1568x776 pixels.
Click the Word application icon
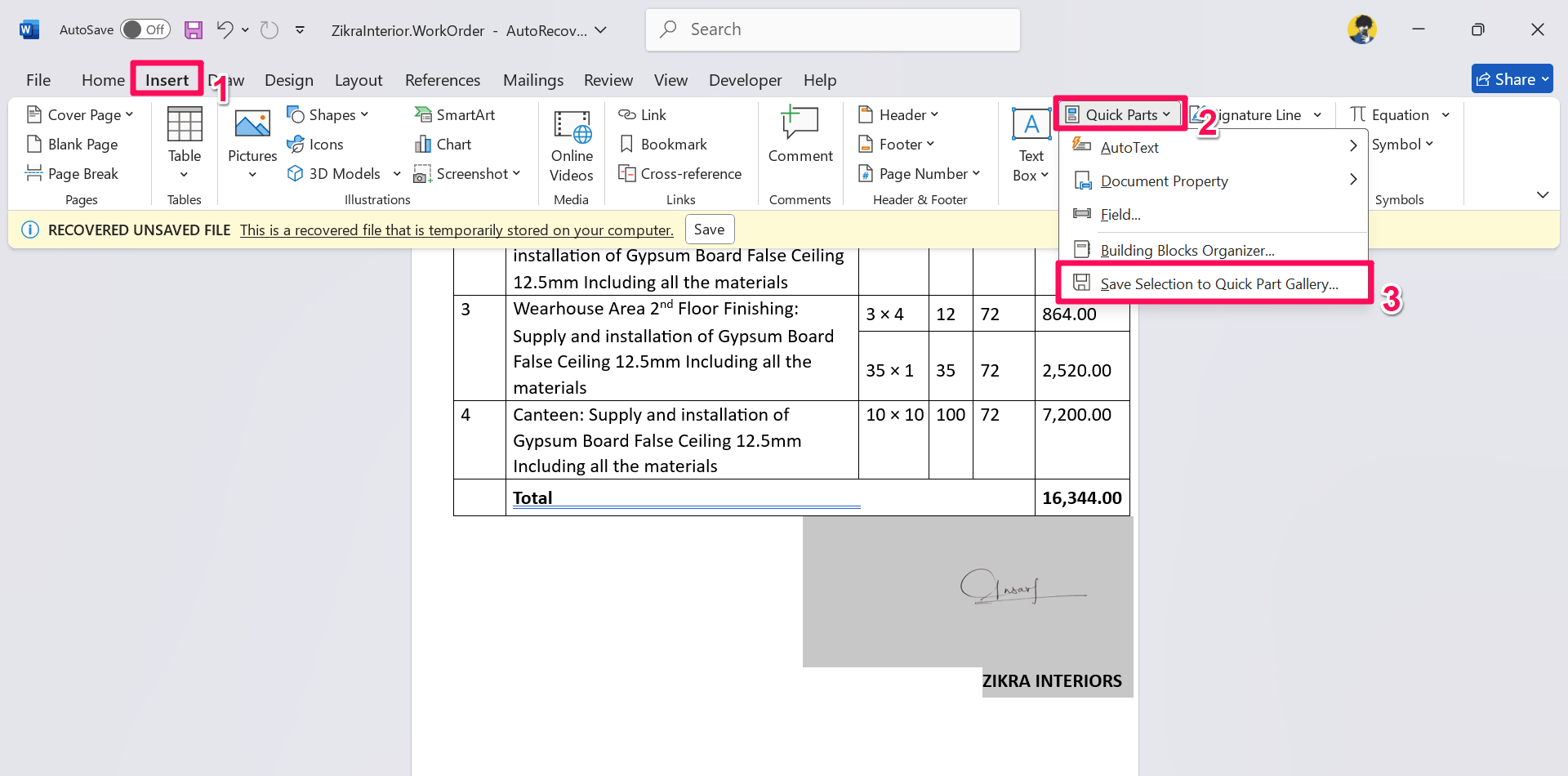click(x=29, y=30)
